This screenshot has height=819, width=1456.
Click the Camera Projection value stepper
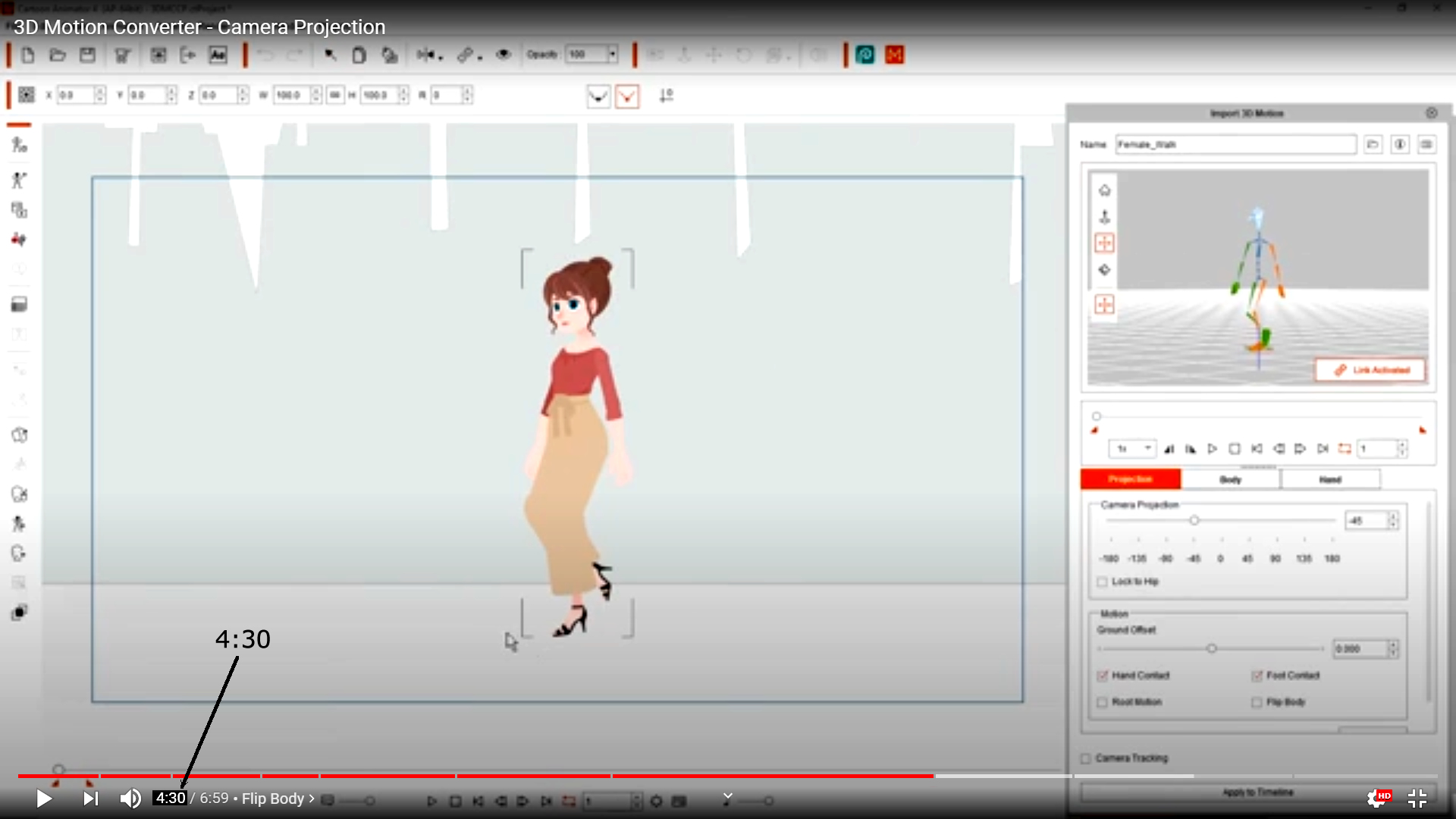pos(1392,520)
